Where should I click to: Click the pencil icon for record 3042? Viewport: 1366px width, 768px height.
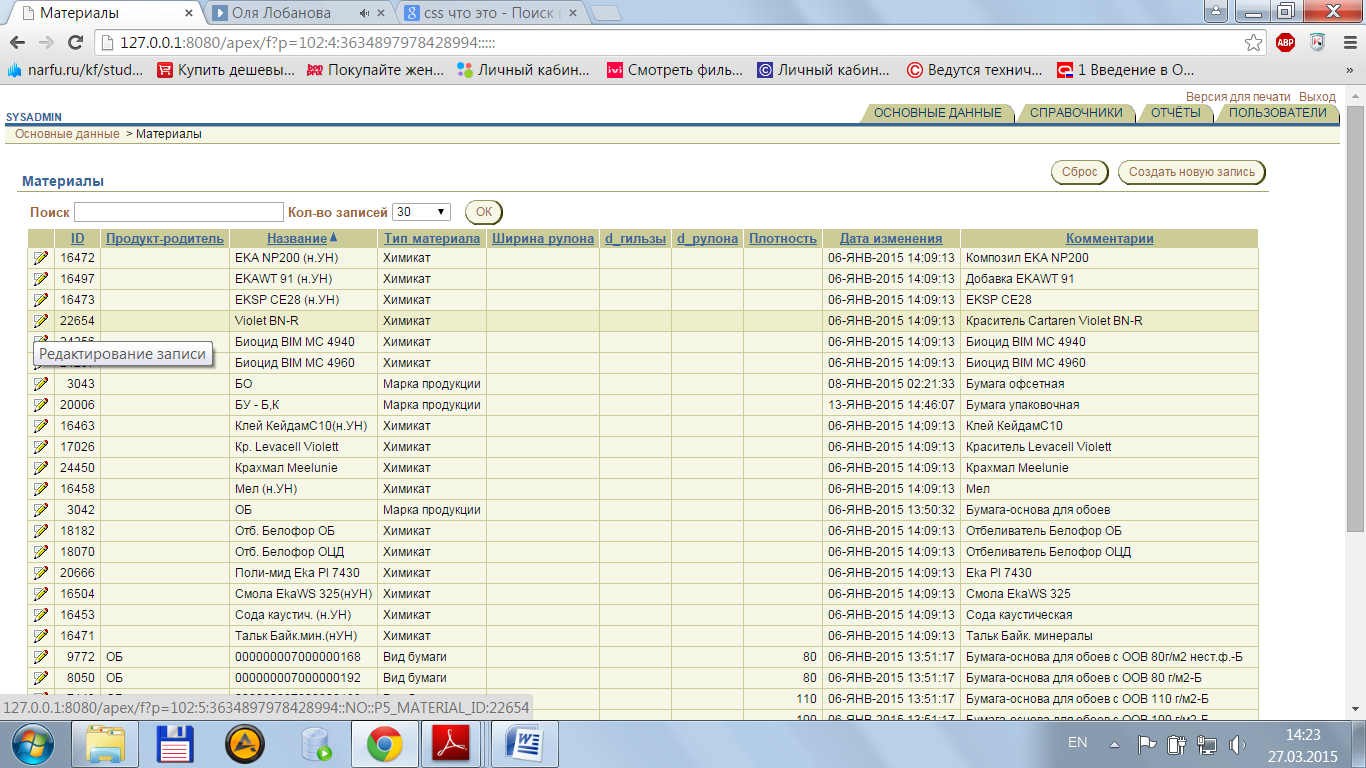click(x=41, y=510)
